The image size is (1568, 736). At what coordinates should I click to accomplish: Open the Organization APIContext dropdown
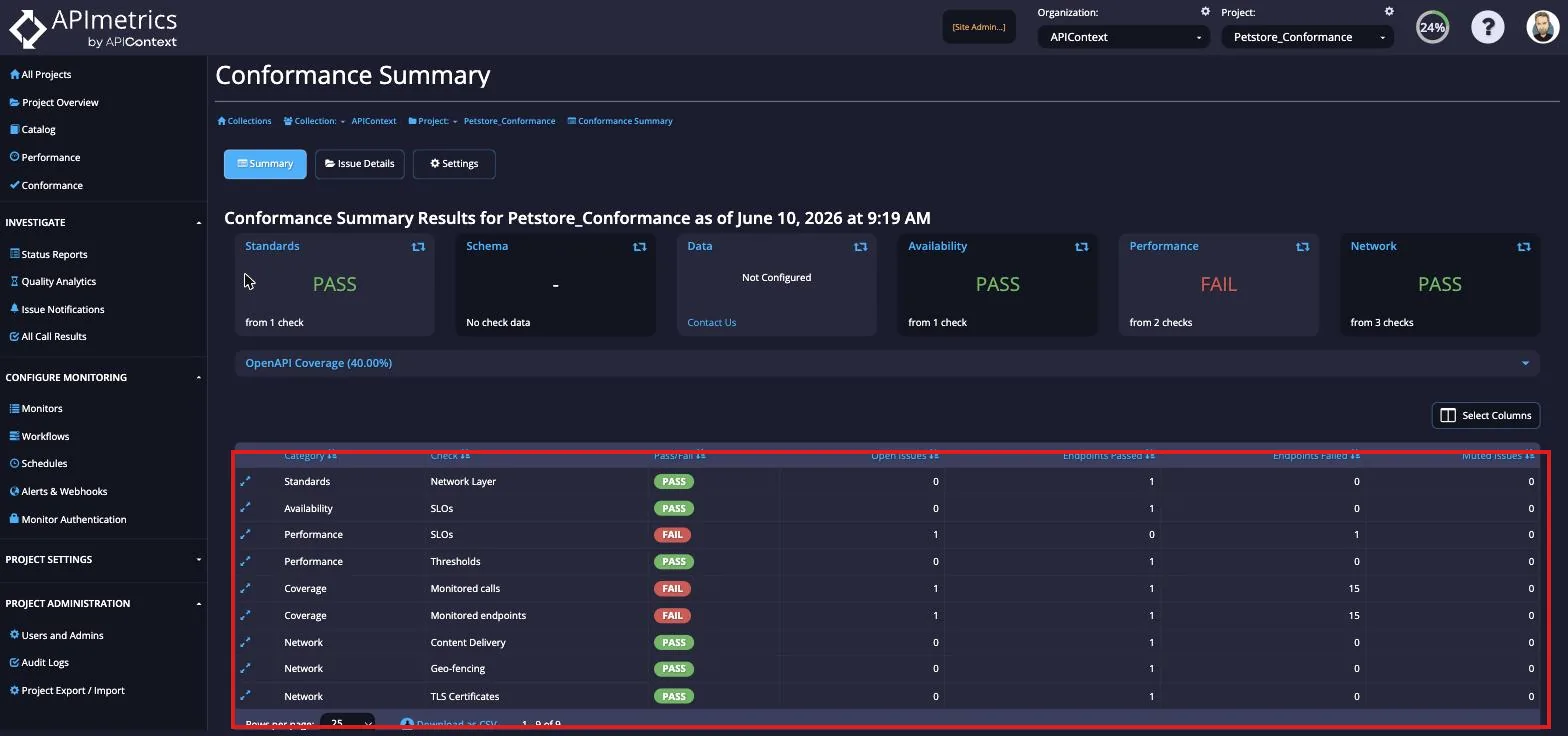[1124, 37]
